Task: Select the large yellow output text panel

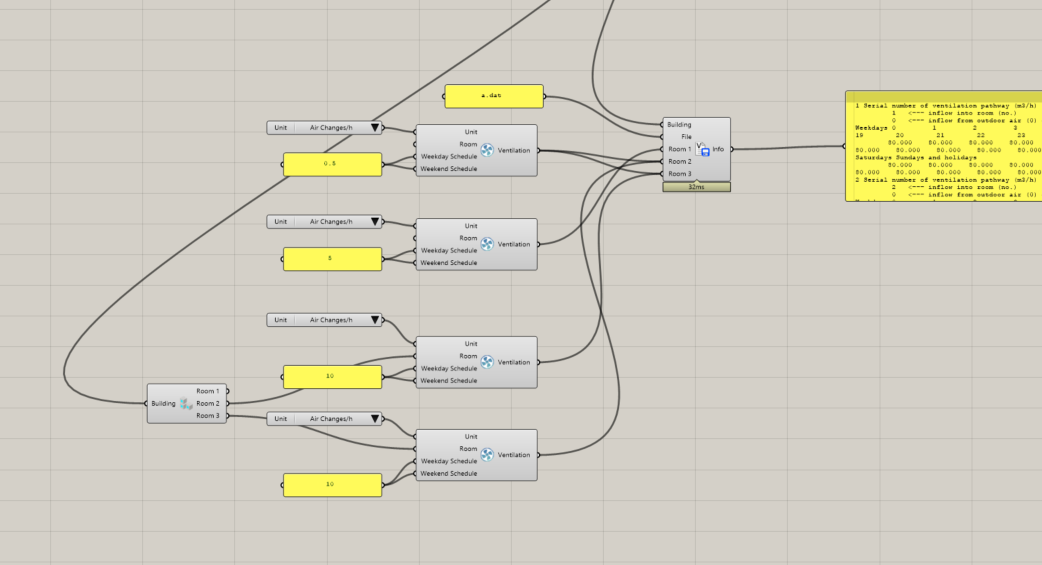Action: pos(944,146)
